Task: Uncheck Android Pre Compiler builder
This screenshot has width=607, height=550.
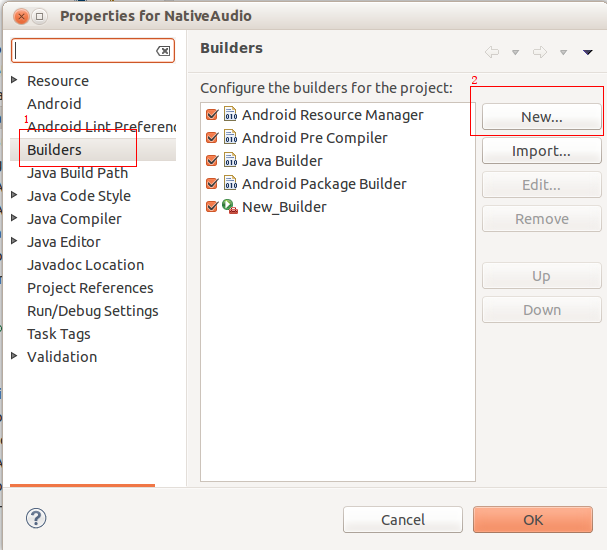Action: [x=212, y=137]
